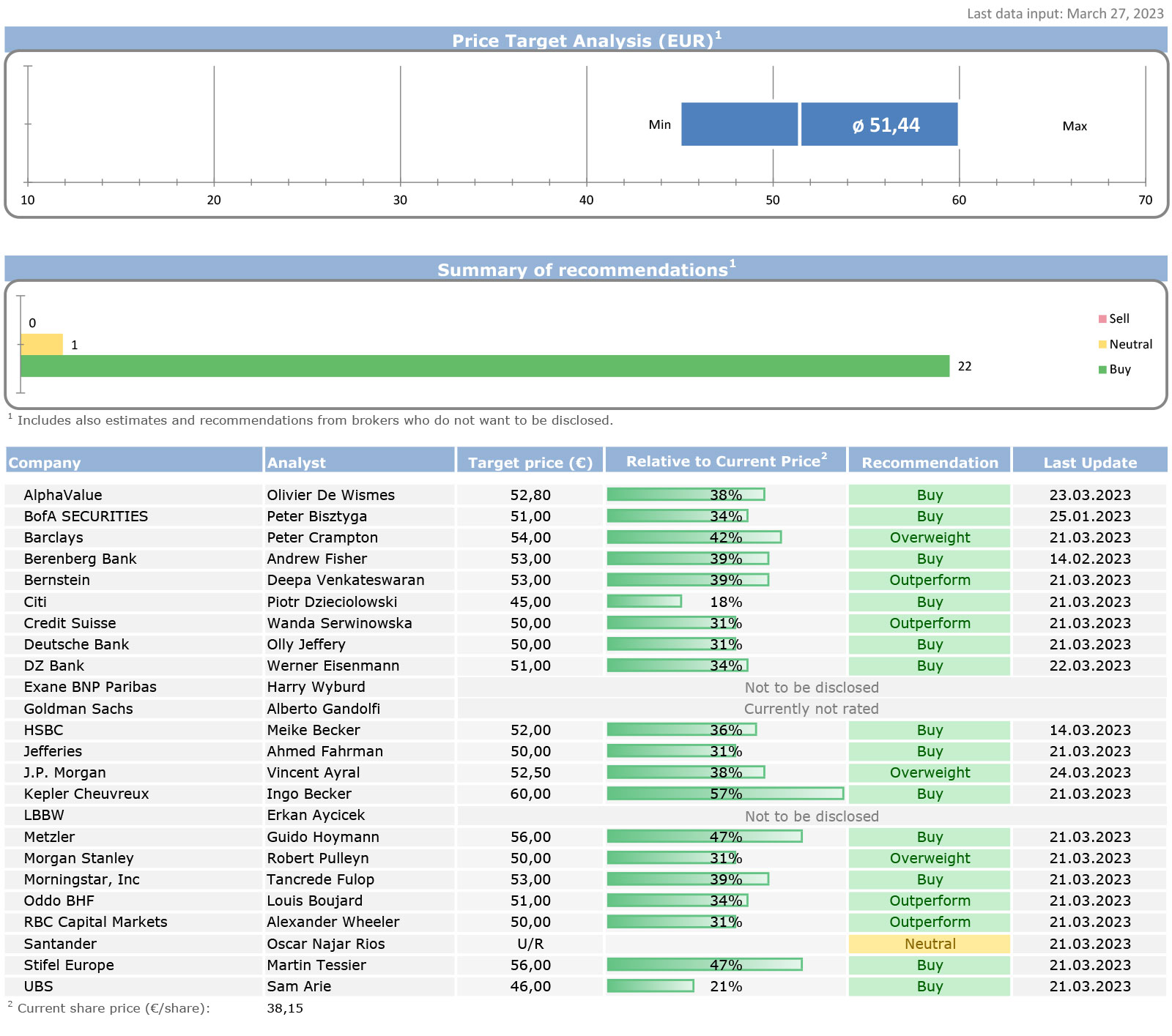Image resolution: width=1172 pixels, height=1036 pixels.
Task: Click 'Currently not rated' in Goldman Sachs row
Action: [812, 709]
